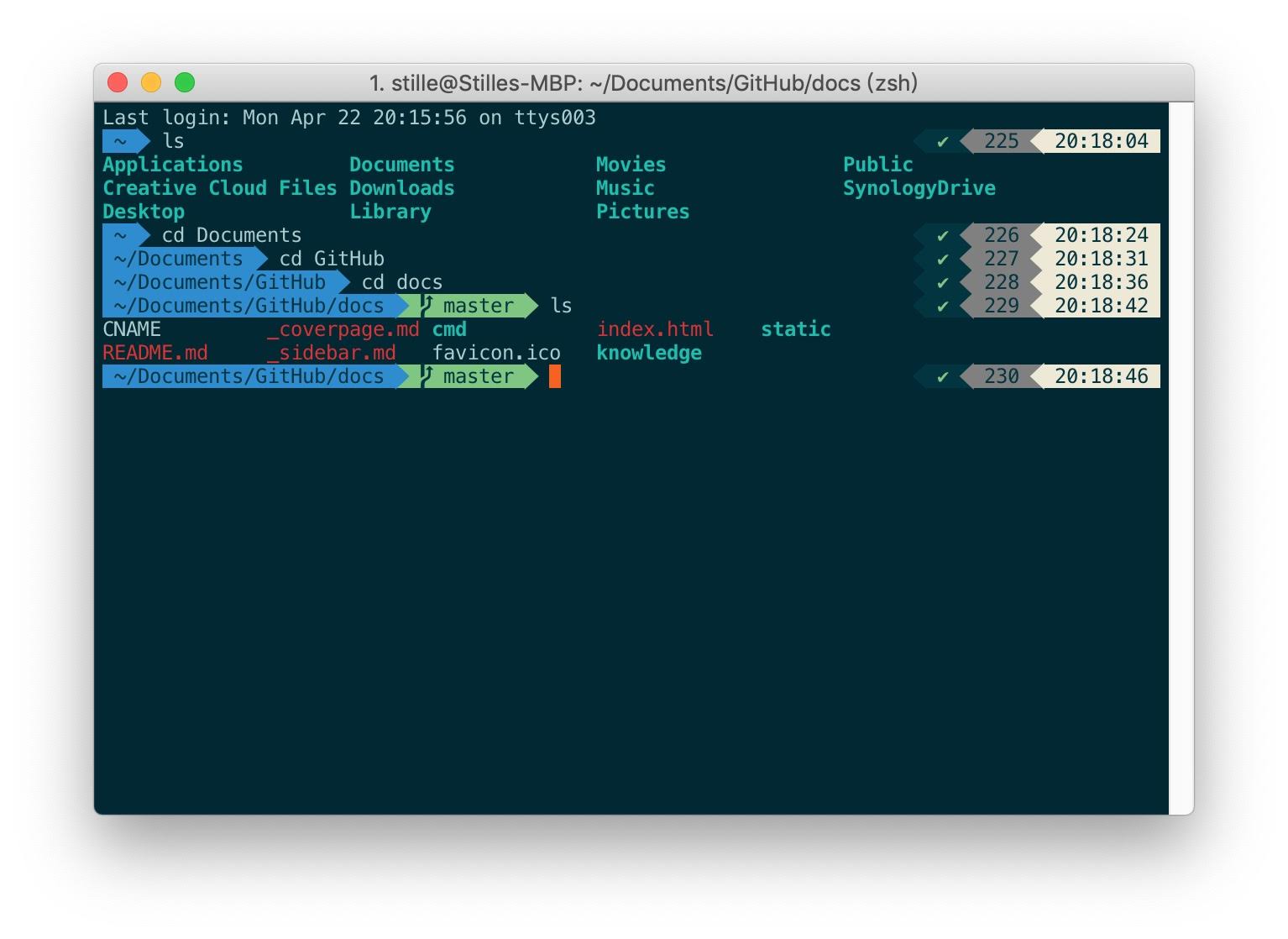Select the Desktop folder name
The image size is (1288, 939).
click(x=144, y=212)
